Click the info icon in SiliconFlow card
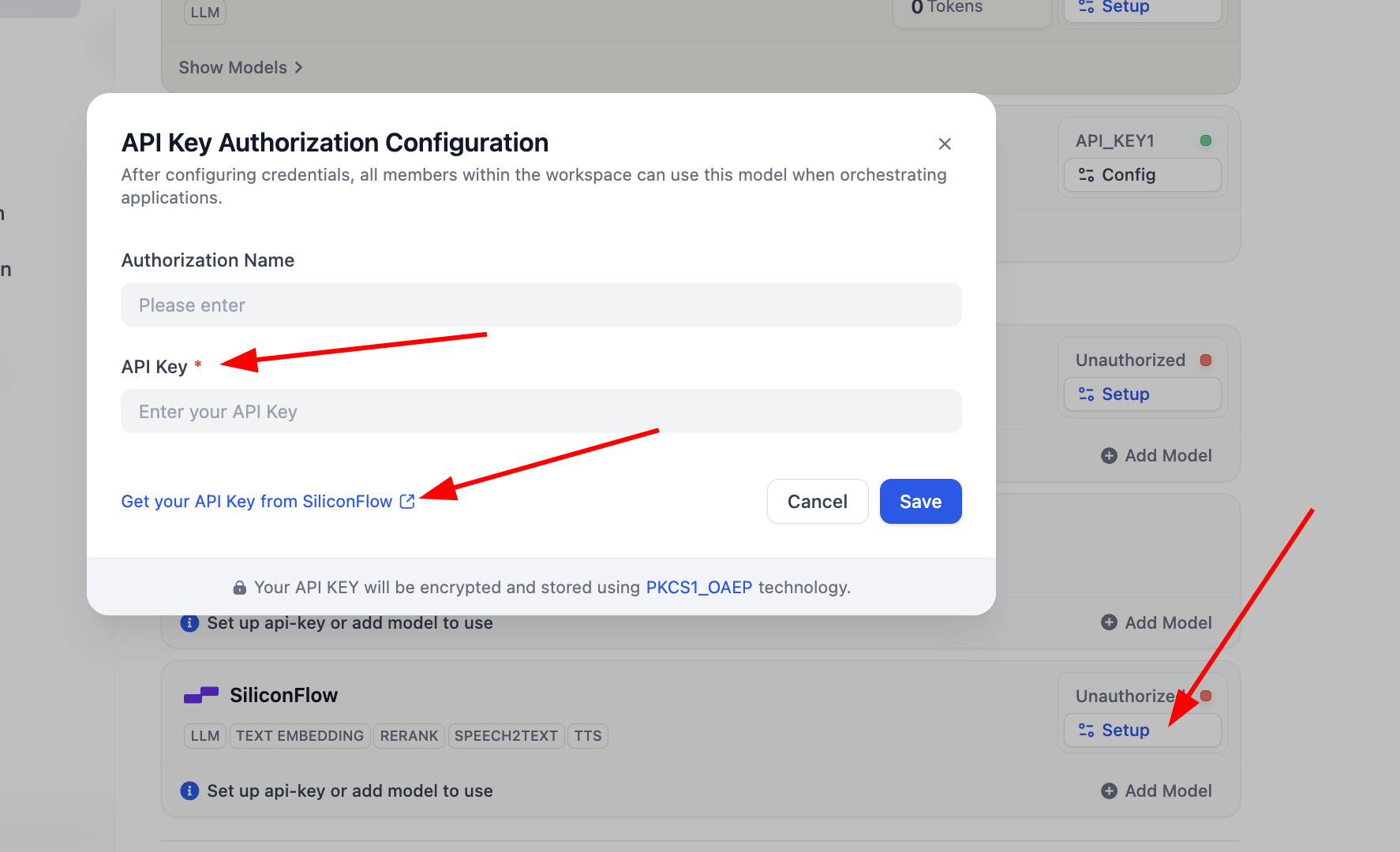Viewport: 1400px width, 852px height. [x=189, y=790]
